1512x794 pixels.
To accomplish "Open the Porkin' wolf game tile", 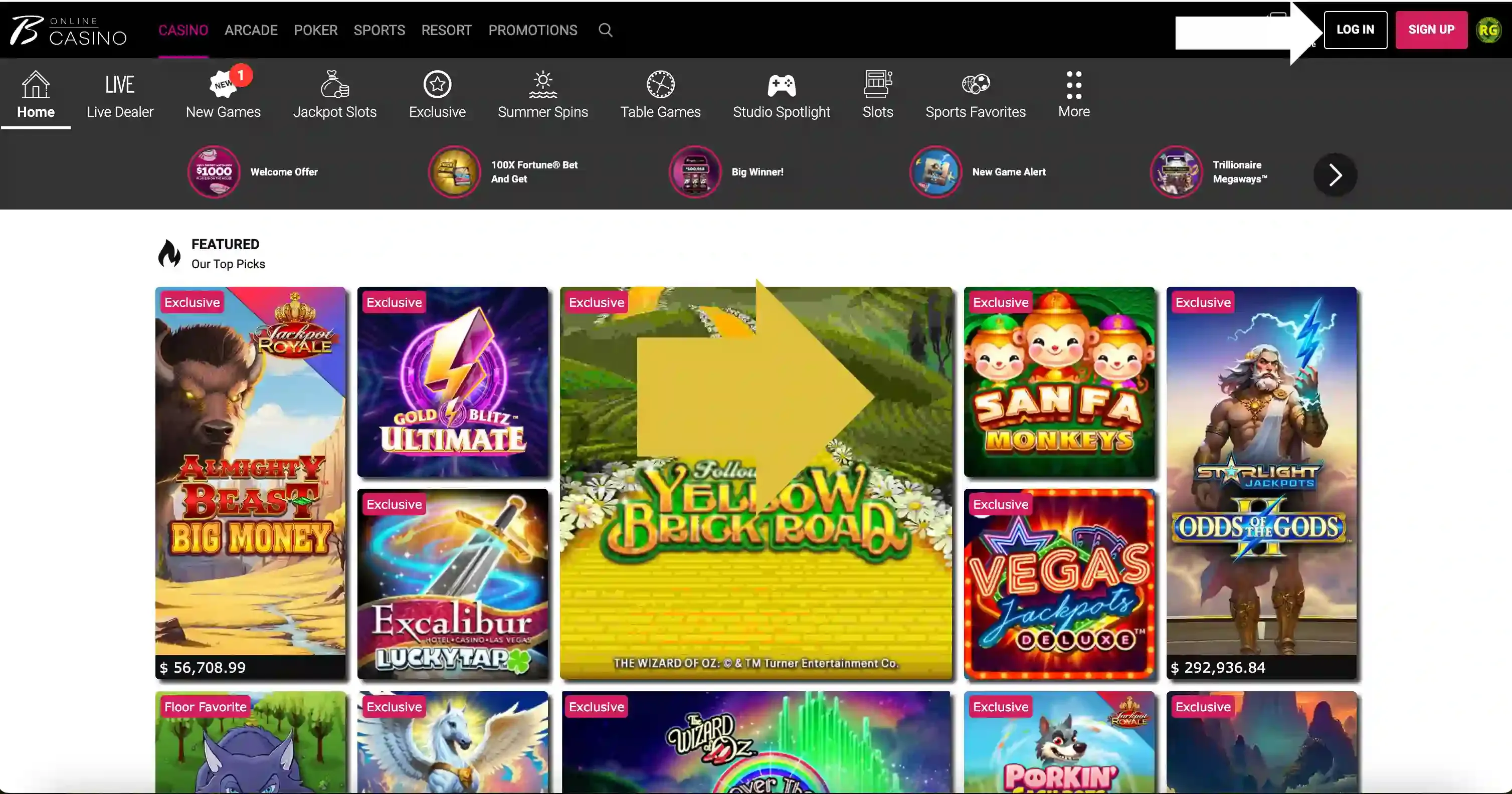I will 1059,742.
